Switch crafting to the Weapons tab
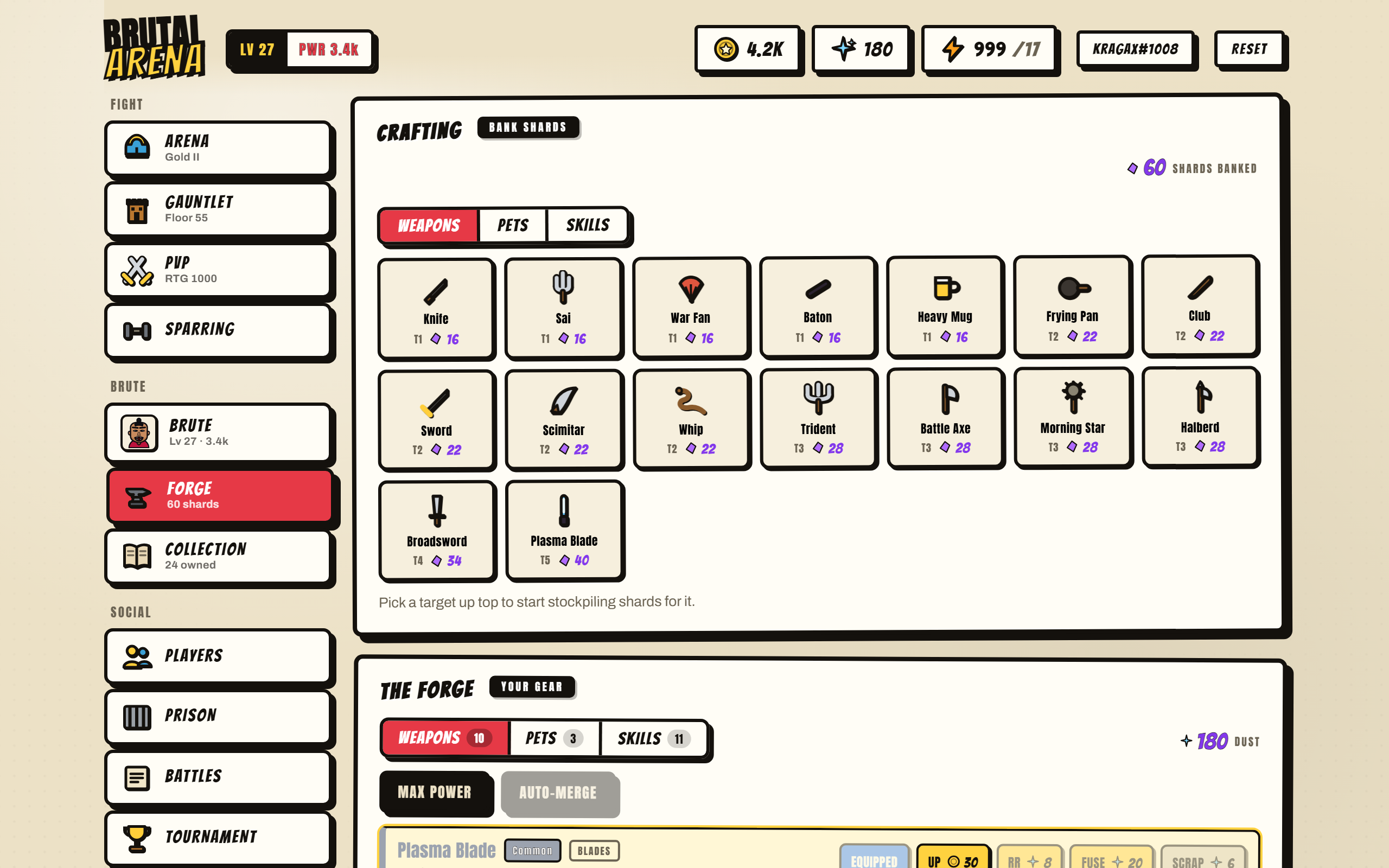The image size is (1389, 868). (x=428, y=226)
